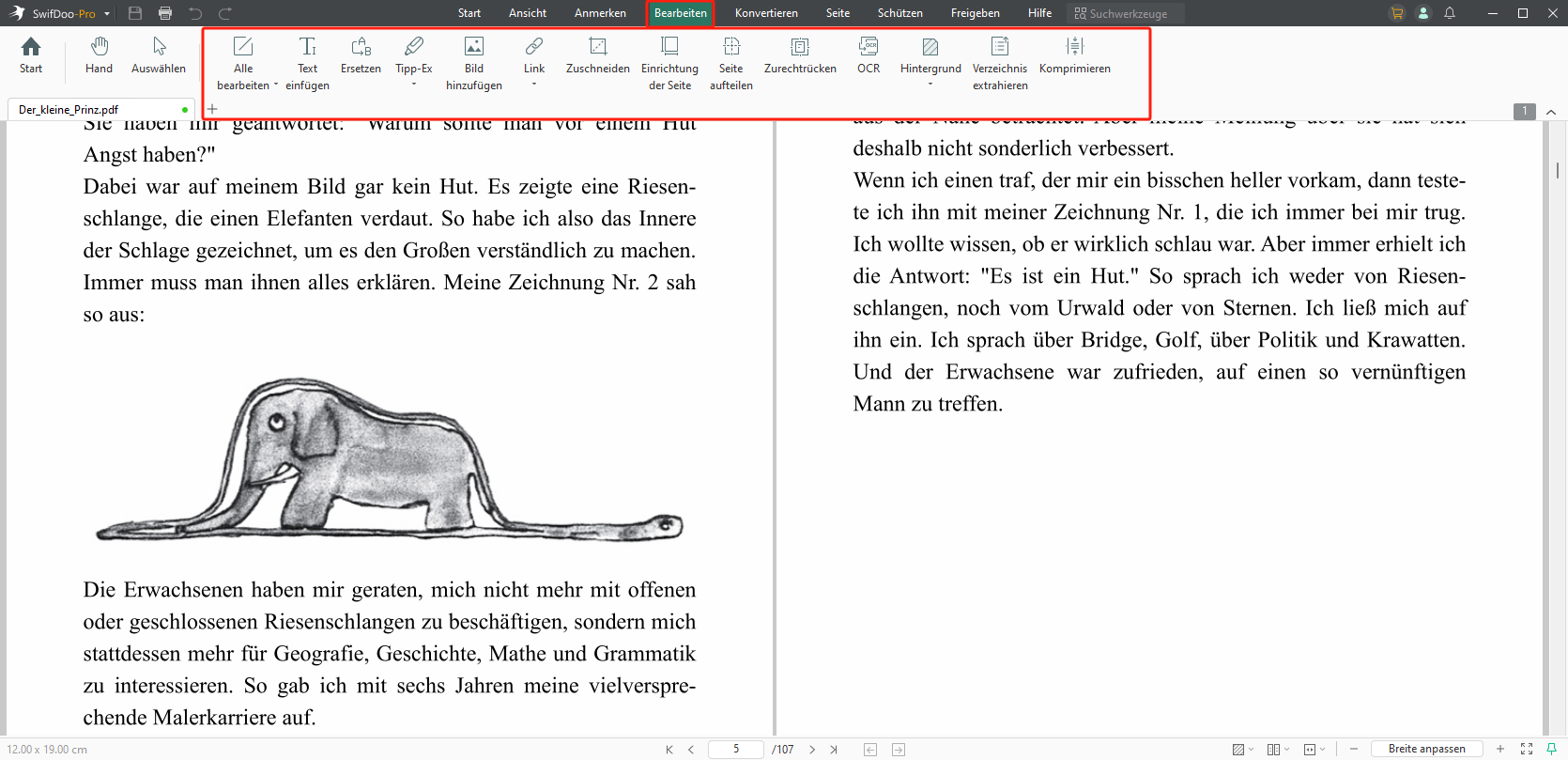Switch to the Der_kleine_Prinz.pdf document tab
Screen dimensions: 1568x760
click(x=101, y=110)
